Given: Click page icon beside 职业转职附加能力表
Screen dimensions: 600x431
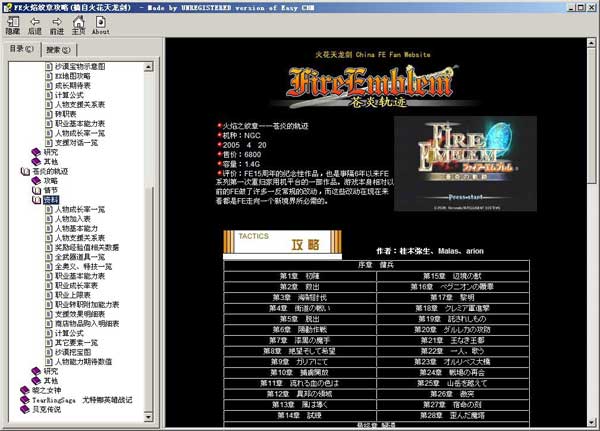Looking at the screenshot, I should tap(49, 304).
